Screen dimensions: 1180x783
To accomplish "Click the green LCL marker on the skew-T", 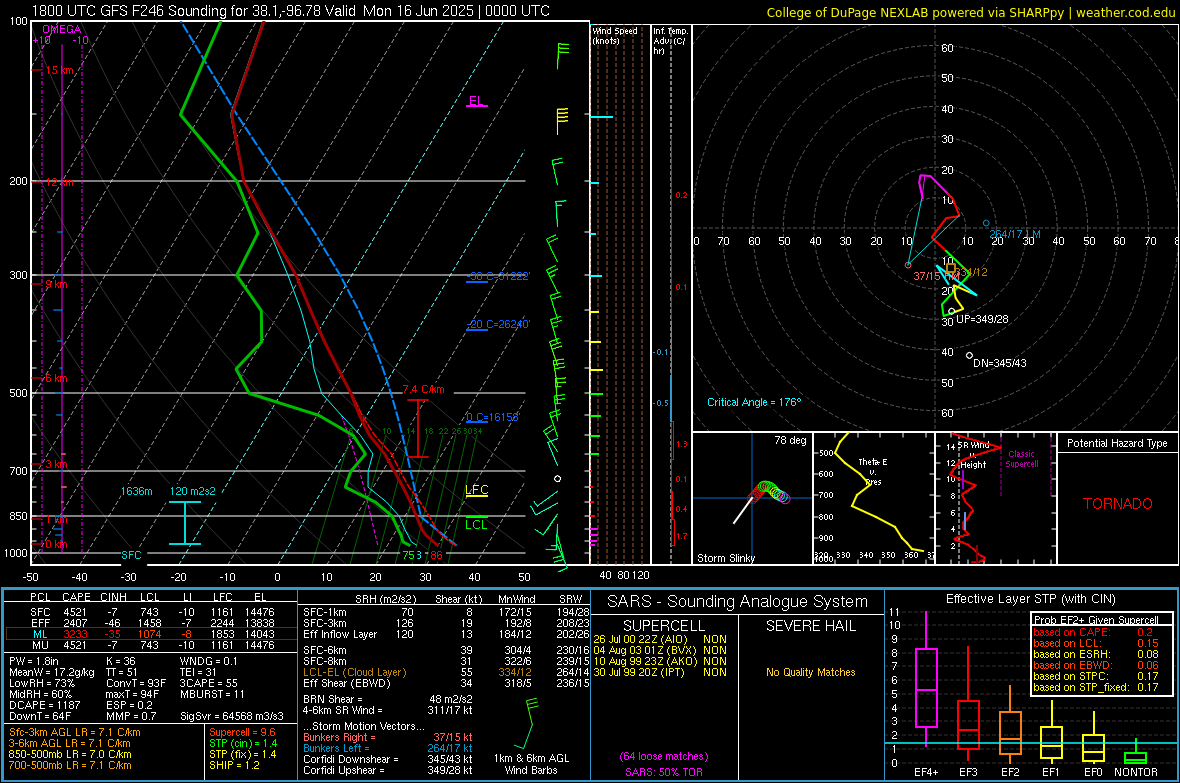I will click(476, 525).
